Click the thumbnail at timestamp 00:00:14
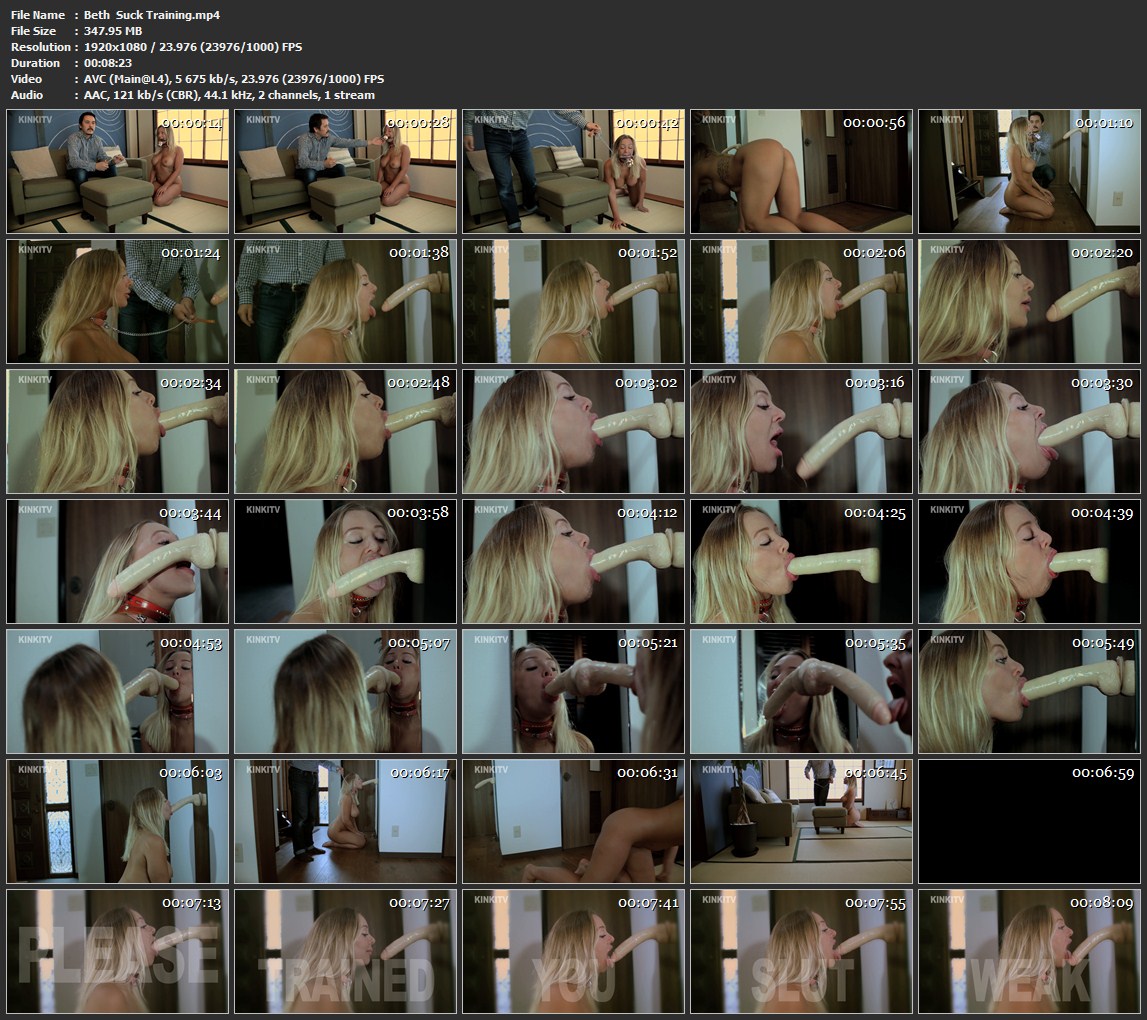This screenshot has height=1020, width=1147. 117,171
